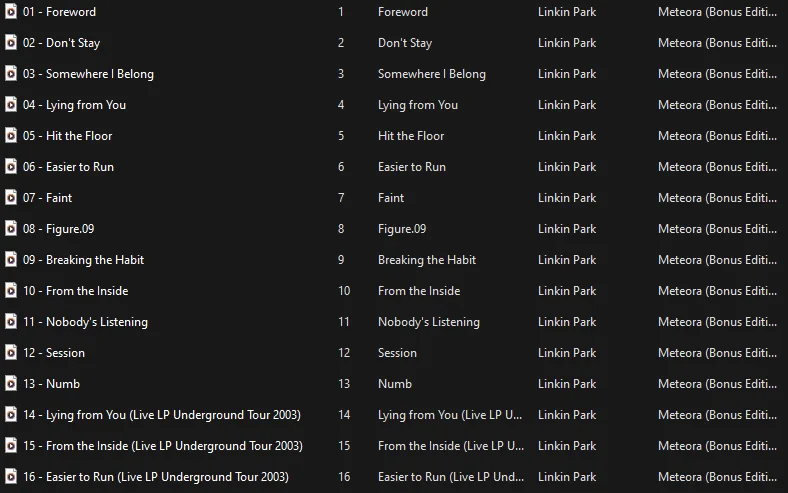Viewport: 788px width, 493px height.
Task: Select title Session in the title column
Action: pyautogui.click(x=397, y=353)
